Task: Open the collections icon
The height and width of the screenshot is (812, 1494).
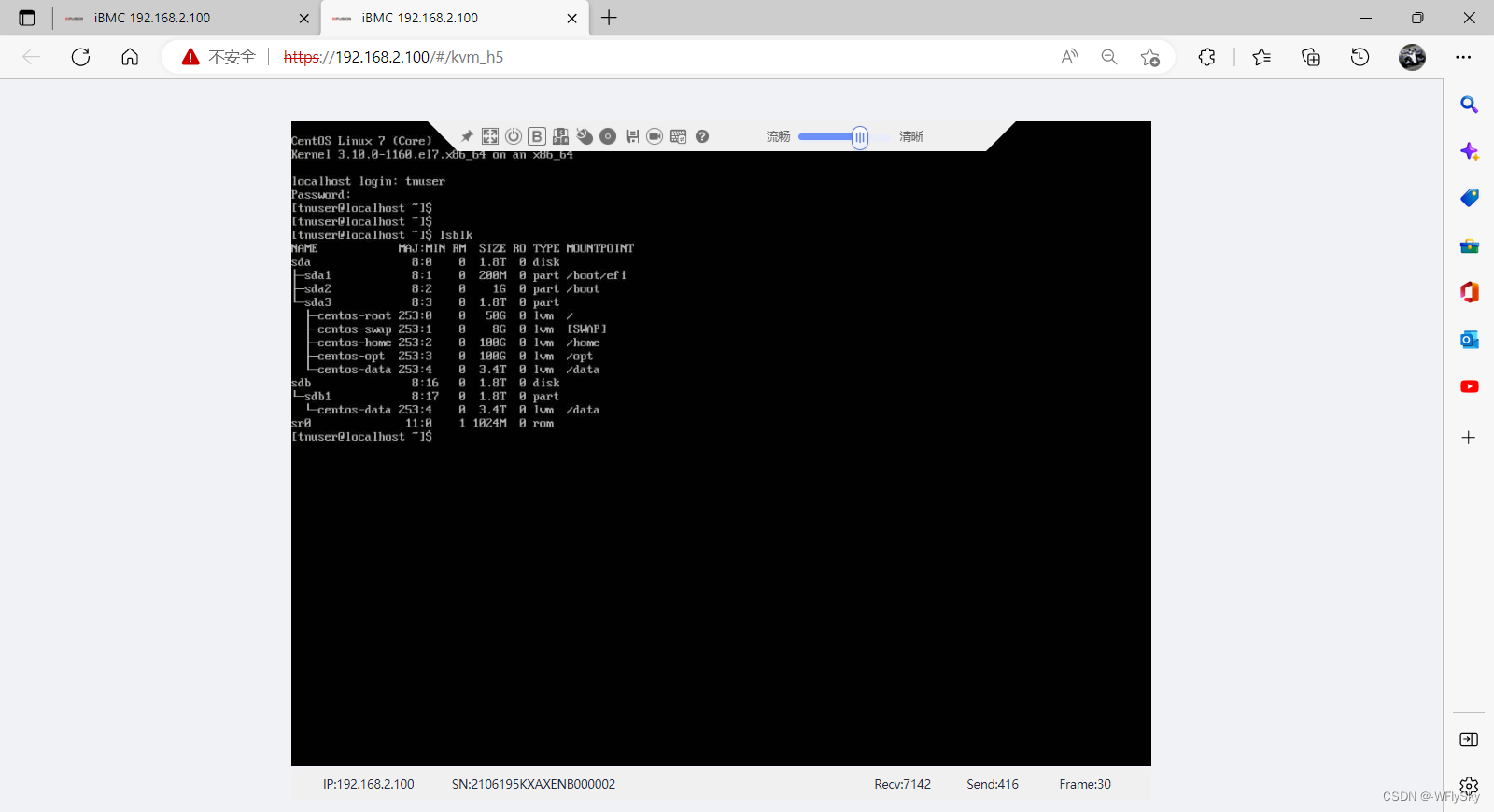Action: click(x=1311, y=57)
